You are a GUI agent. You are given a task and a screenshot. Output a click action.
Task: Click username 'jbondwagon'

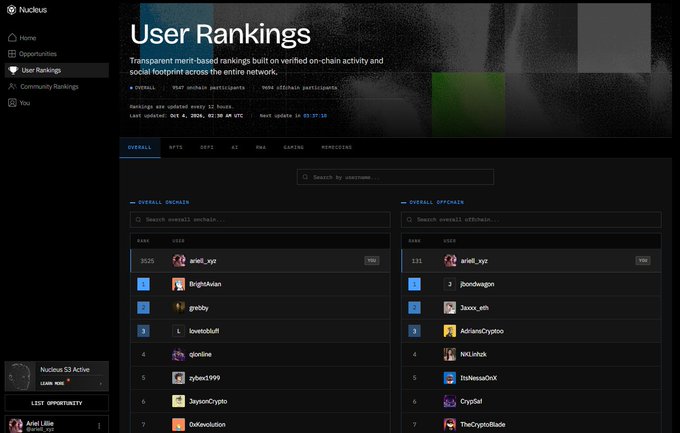point(477,284)
